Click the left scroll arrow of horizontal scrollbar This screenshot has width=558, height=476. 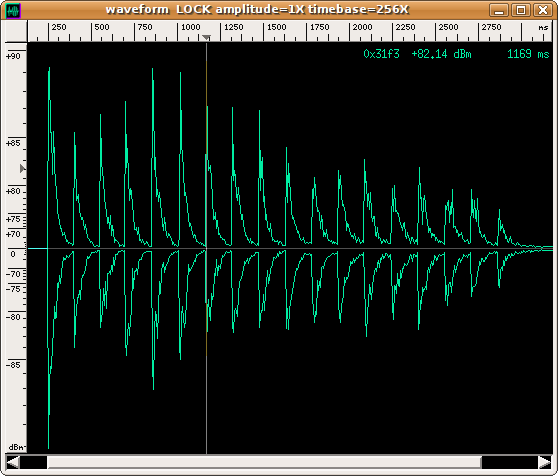(13, 462)
